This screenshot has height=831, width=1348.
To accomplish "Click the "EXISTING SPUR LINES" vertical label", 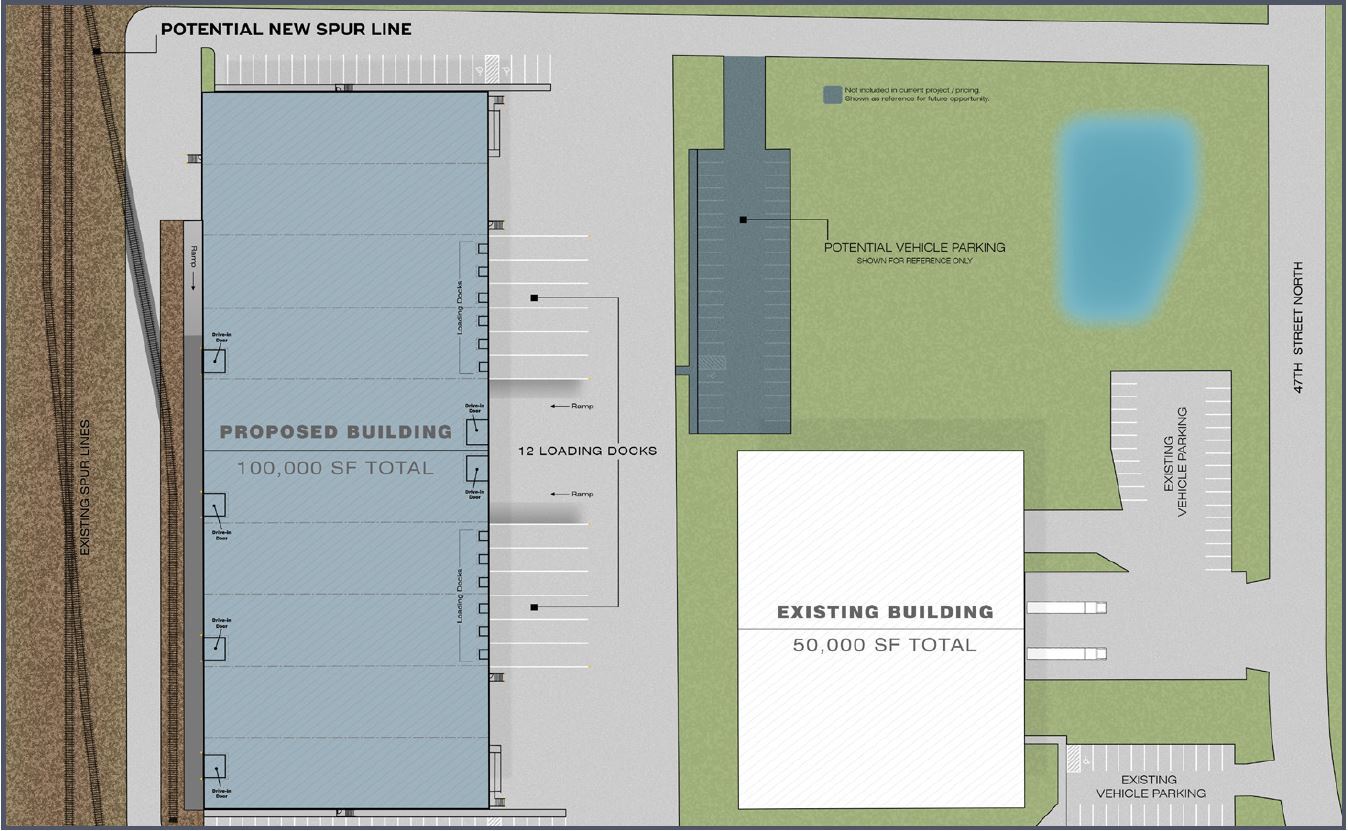I will coord(84,487).
